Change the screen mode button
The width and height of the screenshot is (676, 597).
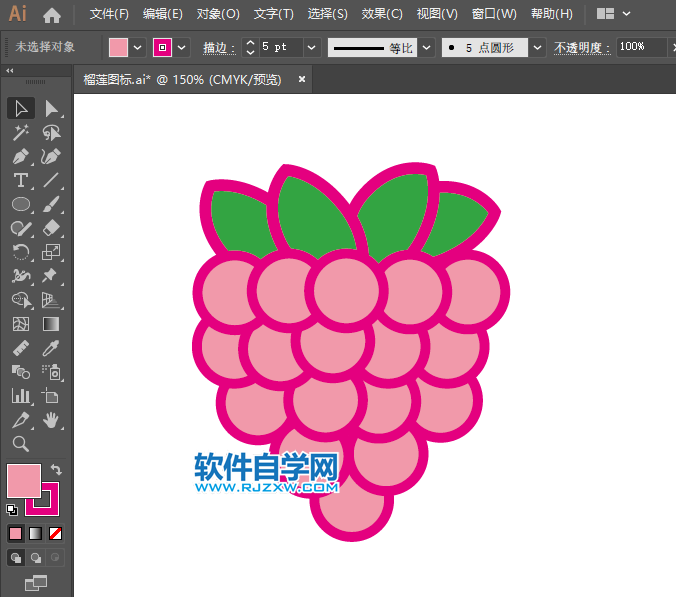pyautogui.click(x=36, y=583)
